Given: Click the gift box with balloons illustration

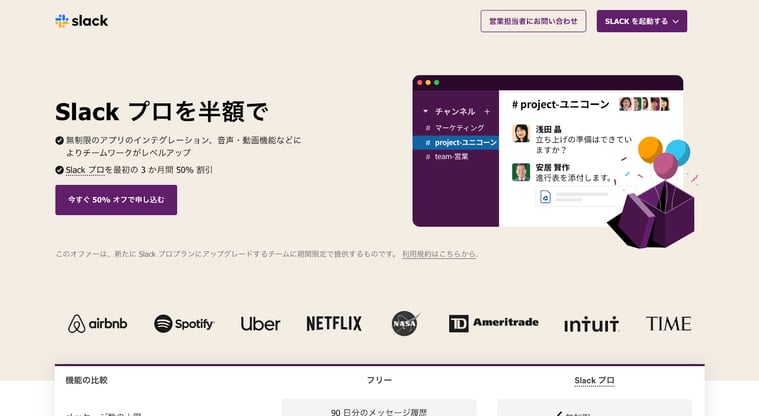Looking at the screenshot, I should coord(652,194).
